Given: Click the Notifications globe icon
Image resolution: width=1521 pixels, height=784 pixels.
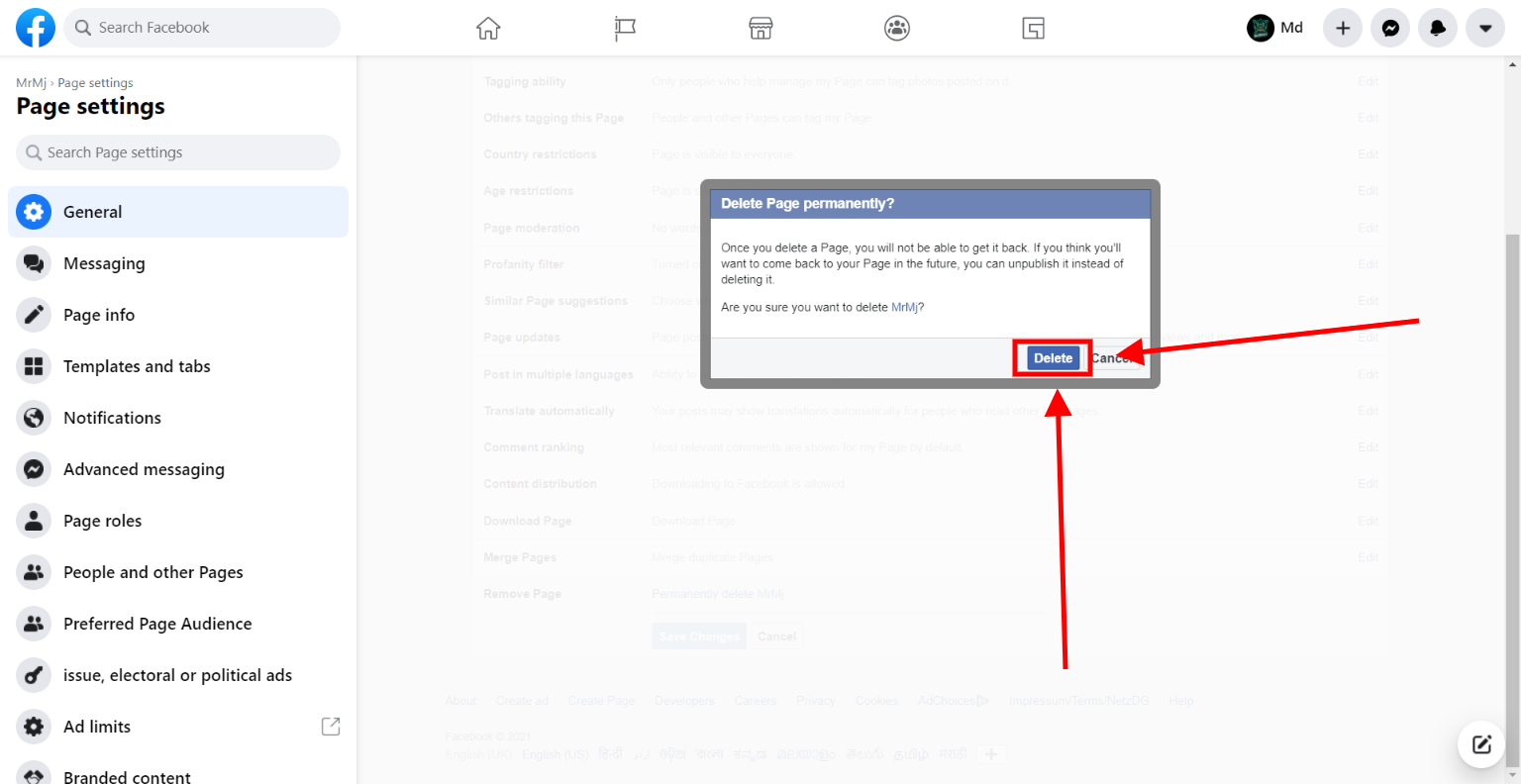Looking at the screenshot, I should point(34,418).
